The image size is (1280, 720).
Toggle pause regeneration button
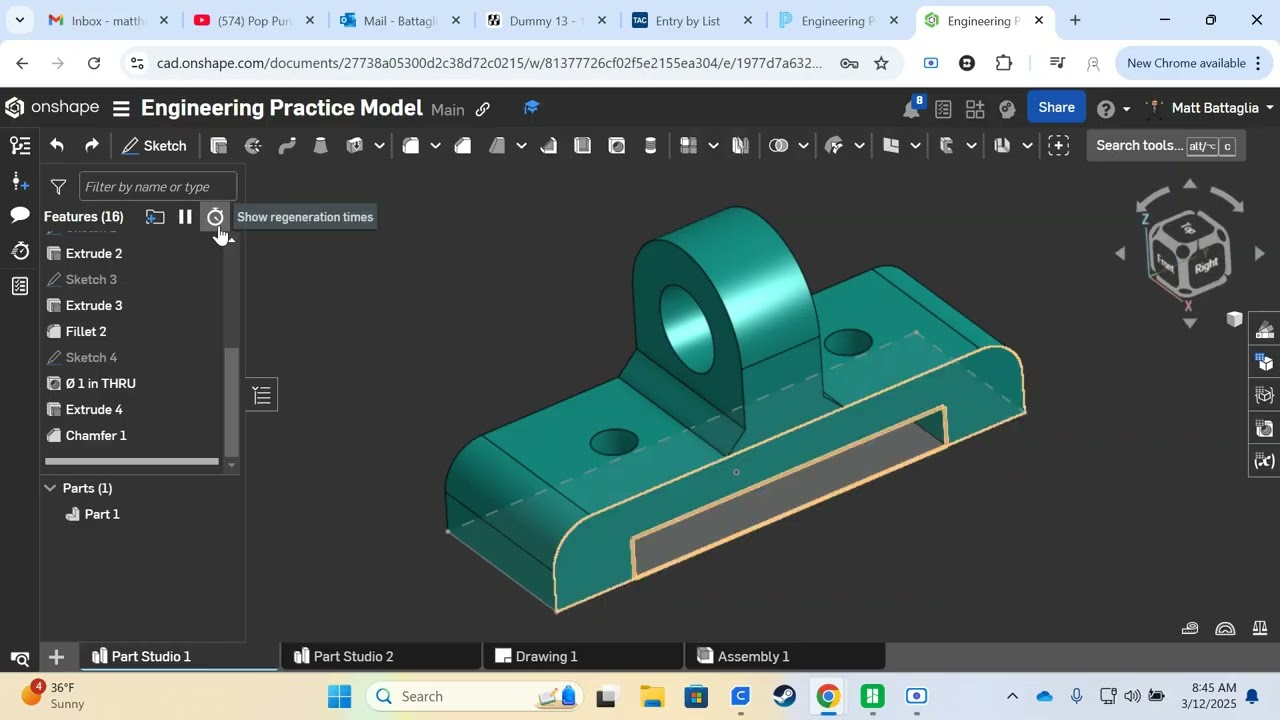pyautogui.click(x=185, y=217)
